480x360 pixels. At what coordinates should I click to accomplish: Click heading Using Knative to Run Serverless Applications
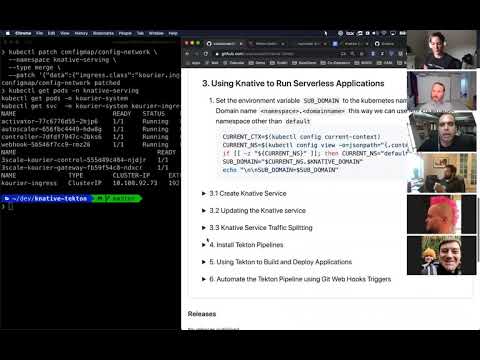point(293,83)
